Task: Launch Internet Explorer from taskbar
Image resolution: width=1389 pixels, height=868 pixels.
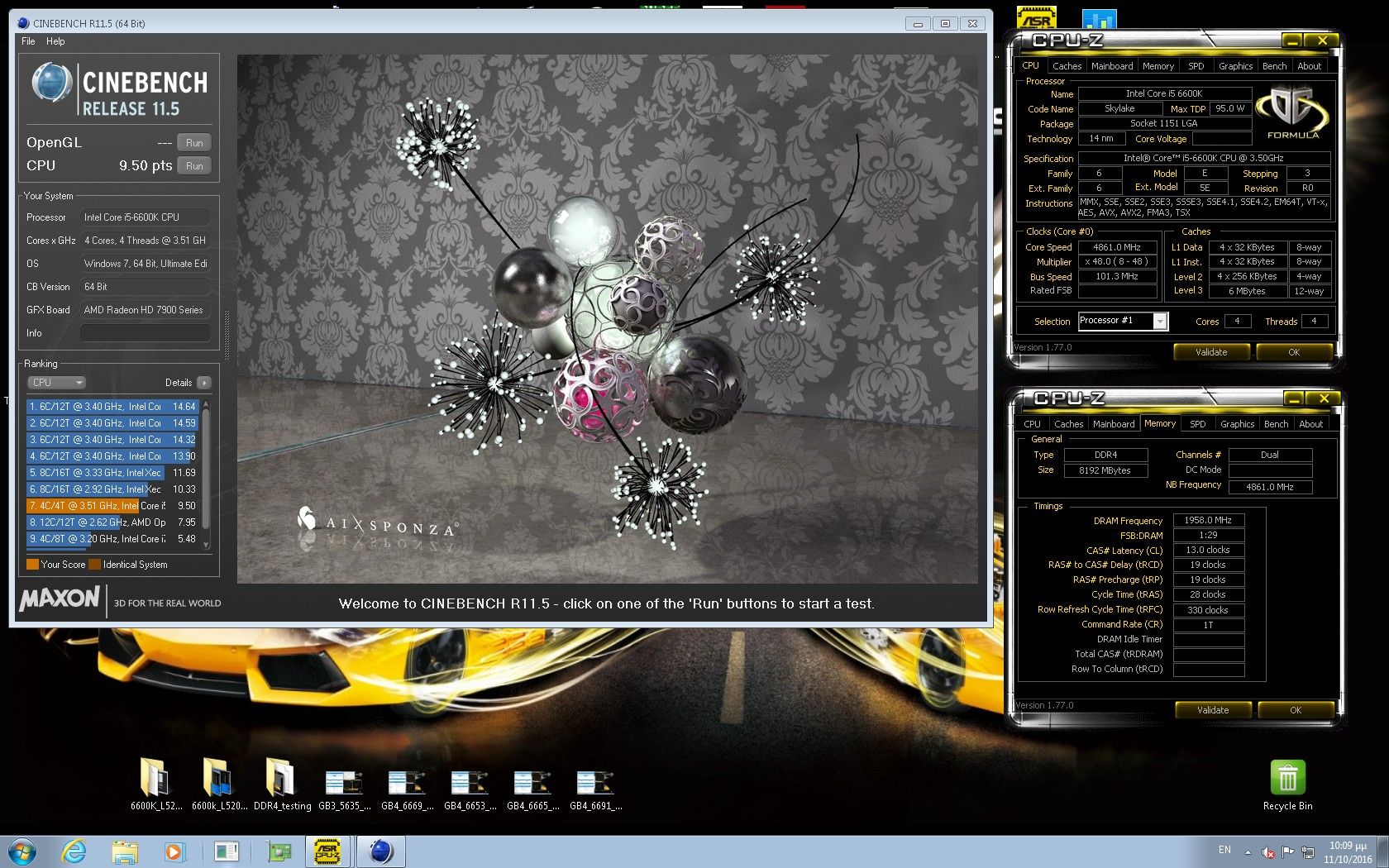Action: click(x=74, y=851)
